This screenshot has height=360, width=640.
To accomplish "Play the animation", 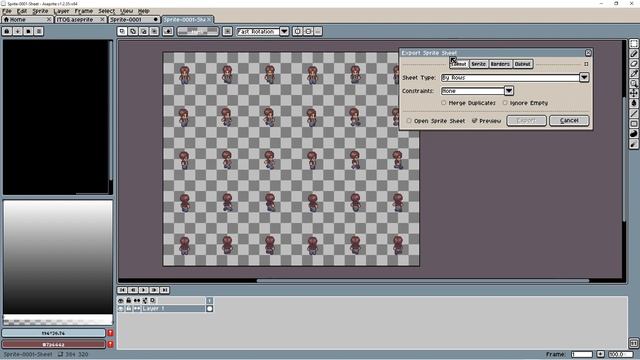I will [x=143, y=290].
